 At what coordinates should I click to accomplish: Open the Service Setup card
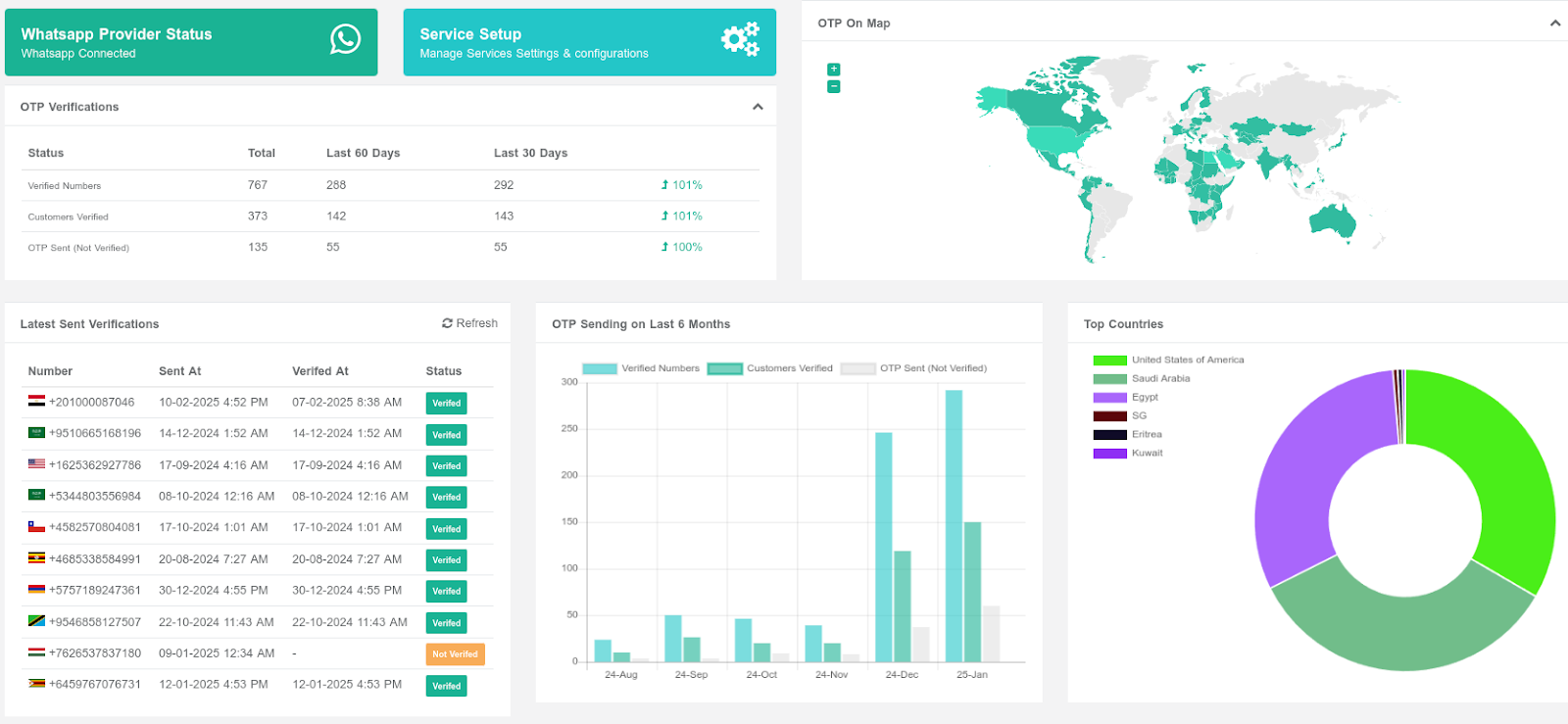pyautogui.click(x=589, y=42)
